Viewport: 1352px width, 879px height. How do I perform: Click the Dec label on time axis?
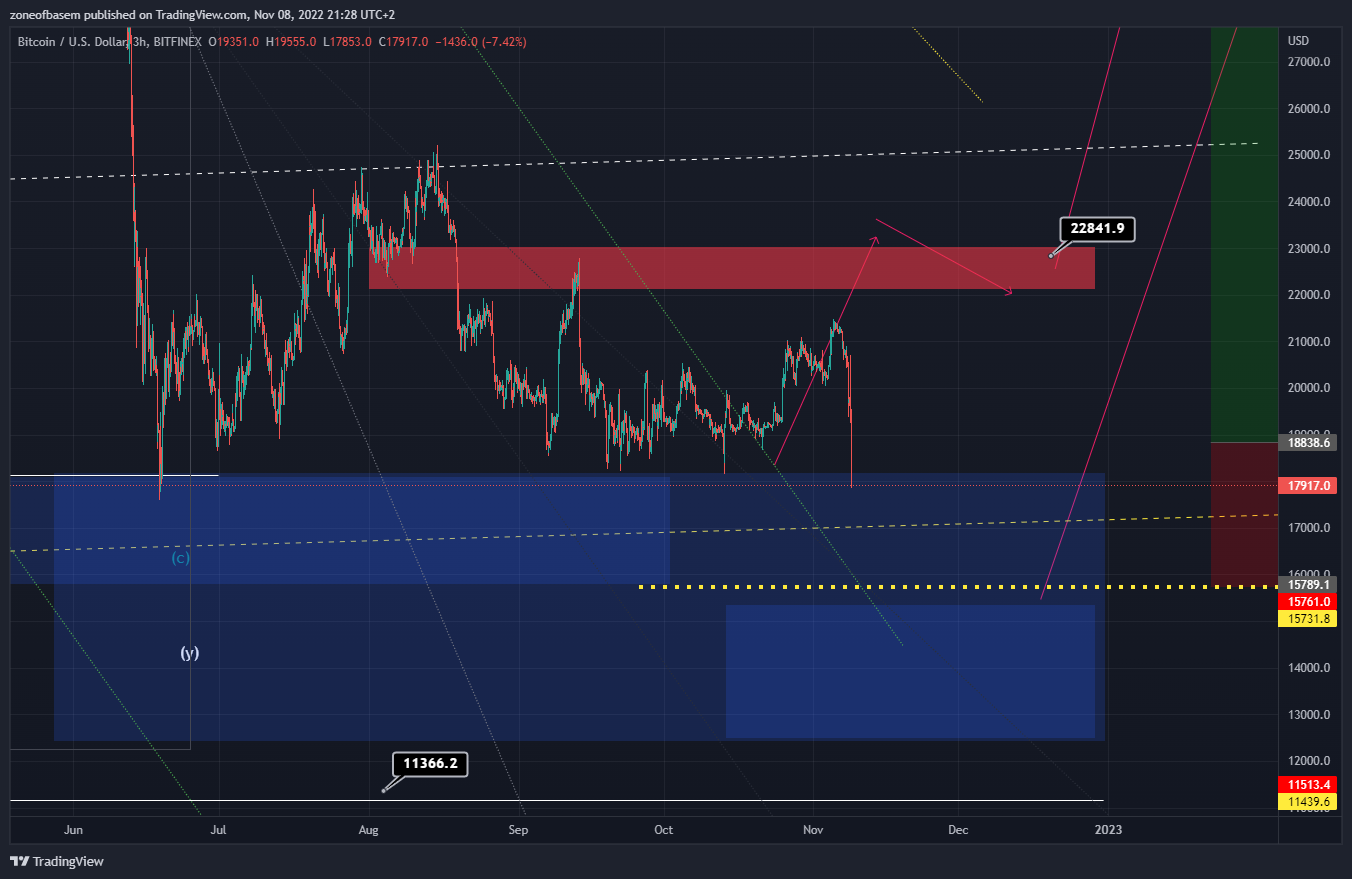[x=958, y=829]
